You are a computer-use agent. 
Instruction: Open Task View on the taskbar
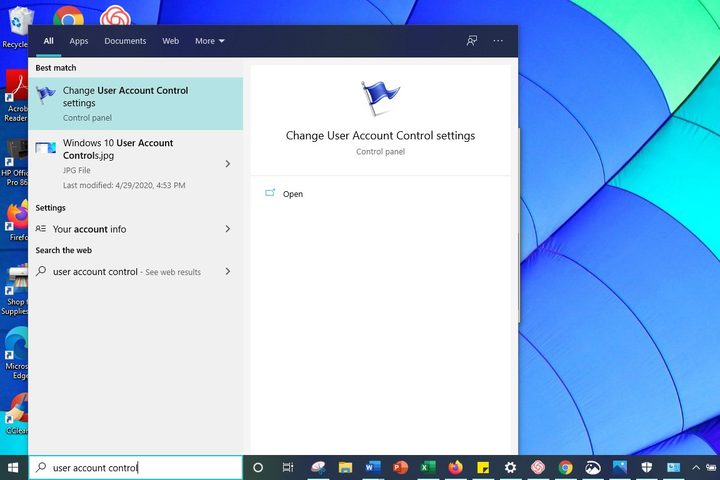point(287,468)
